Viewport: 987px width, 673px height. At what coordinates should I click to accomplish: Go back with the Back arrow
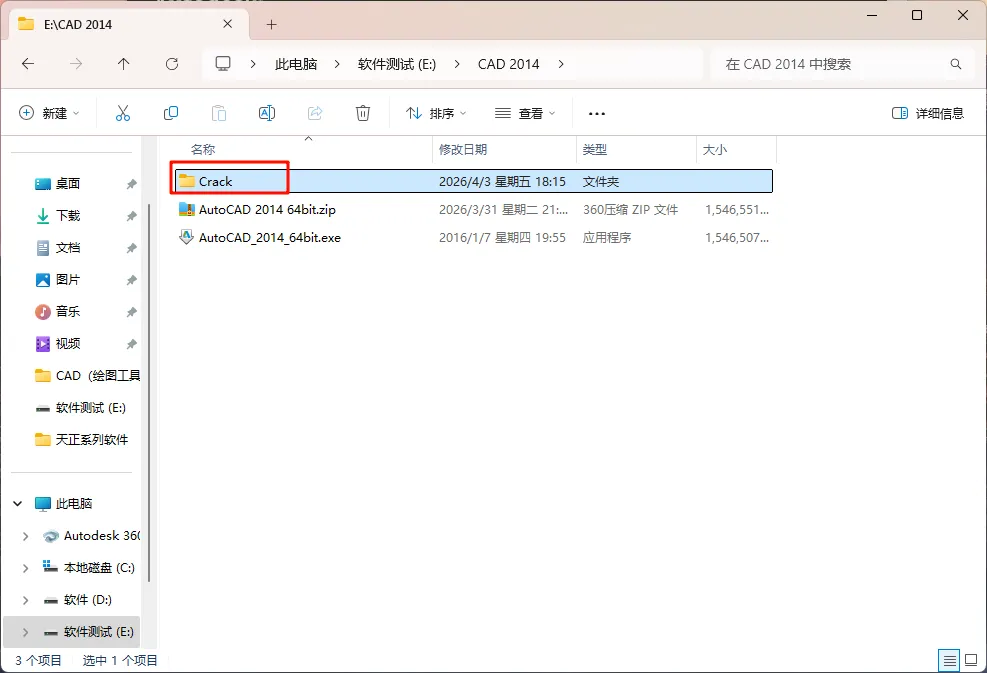(x=28, y=64)
